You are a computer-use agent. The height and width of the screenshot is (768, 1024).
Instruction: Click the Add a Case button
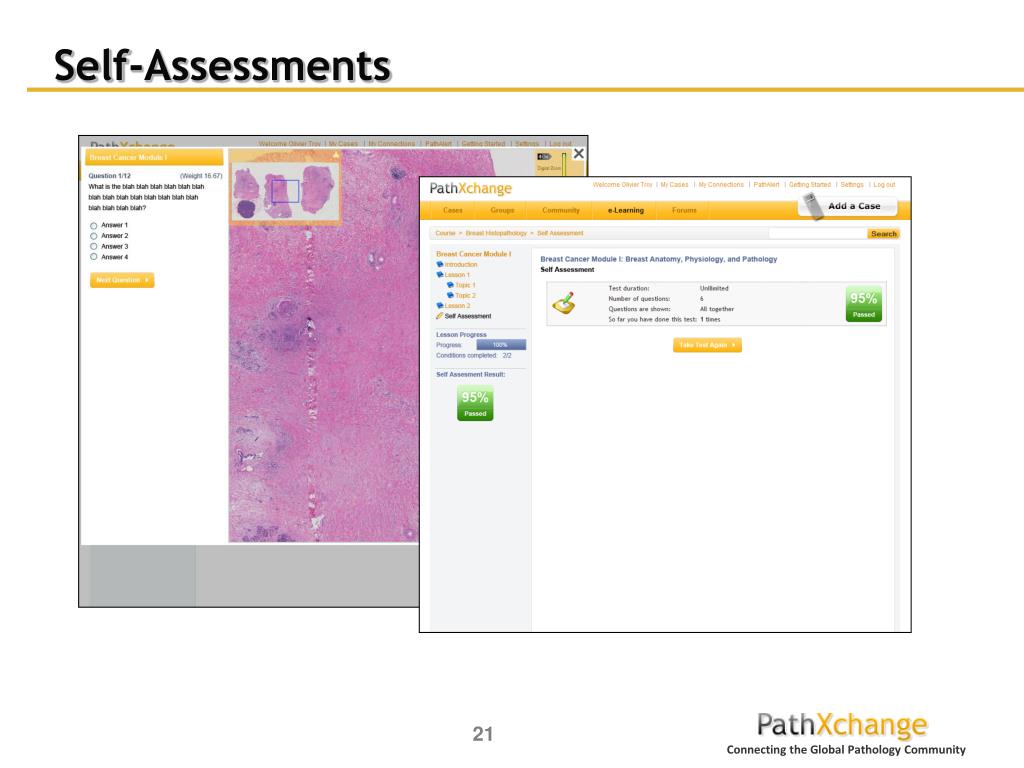[848, 206]
